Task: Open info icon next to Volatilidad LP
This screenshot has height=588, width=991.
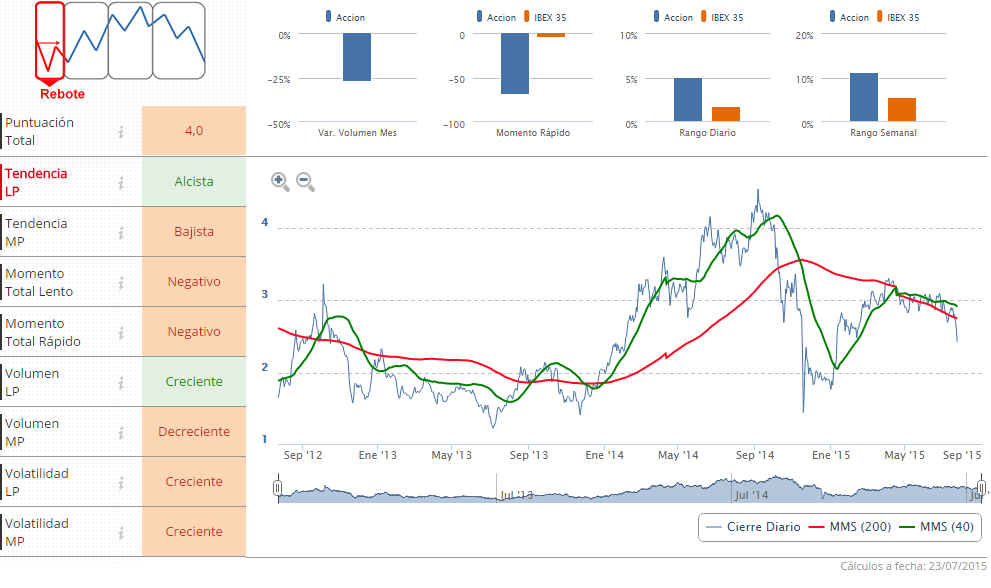Action: (120, 481)
